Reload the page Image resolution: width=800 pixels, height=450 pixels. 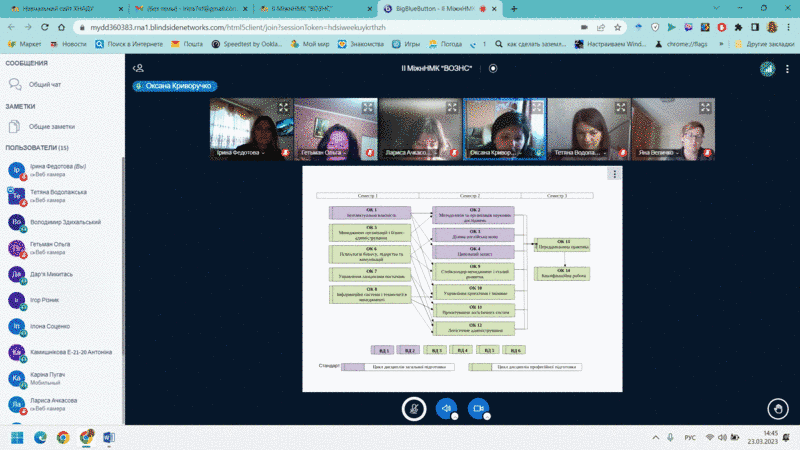(45, 27)
